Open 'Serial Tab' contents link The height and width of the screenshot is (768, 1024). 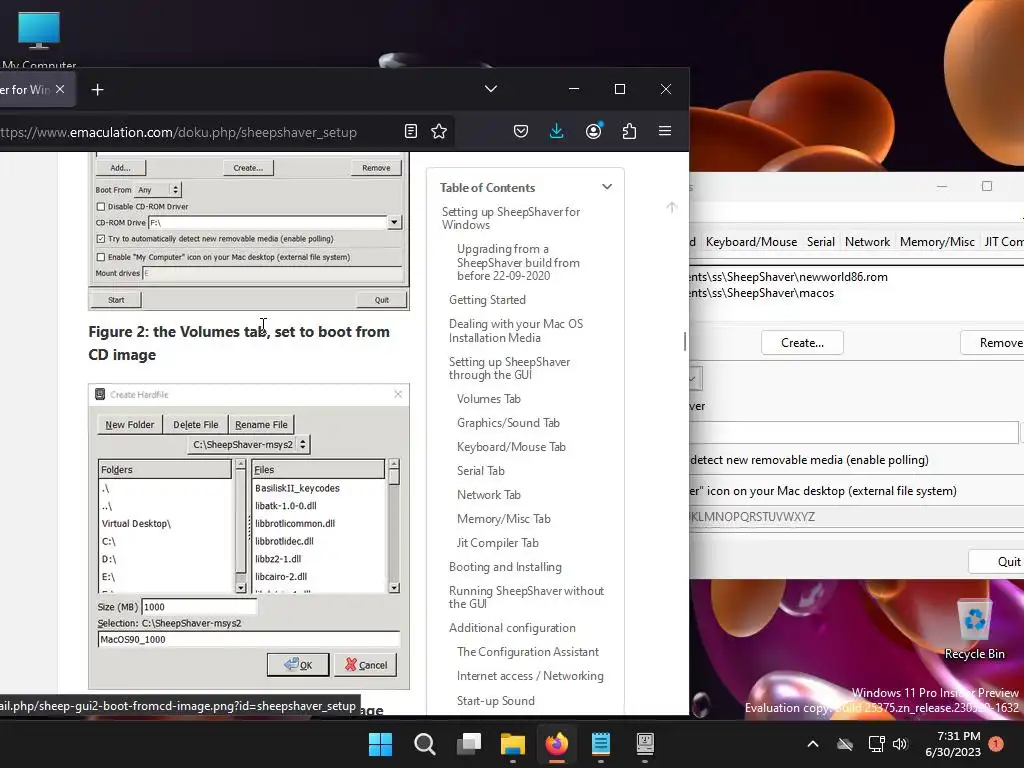point(481,471)
